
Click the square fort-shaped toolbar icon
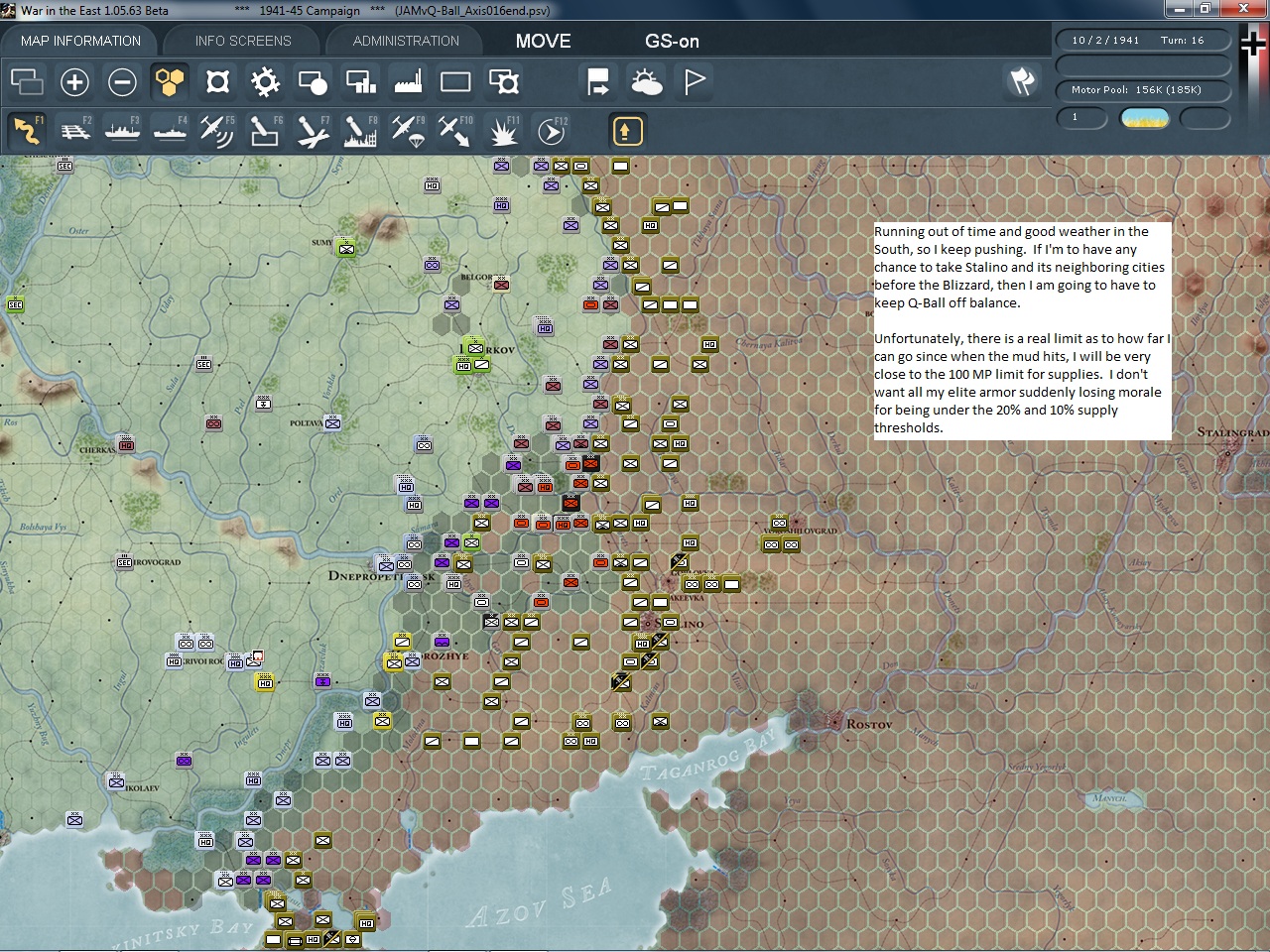pyautogui.click(x=217, y=82)
